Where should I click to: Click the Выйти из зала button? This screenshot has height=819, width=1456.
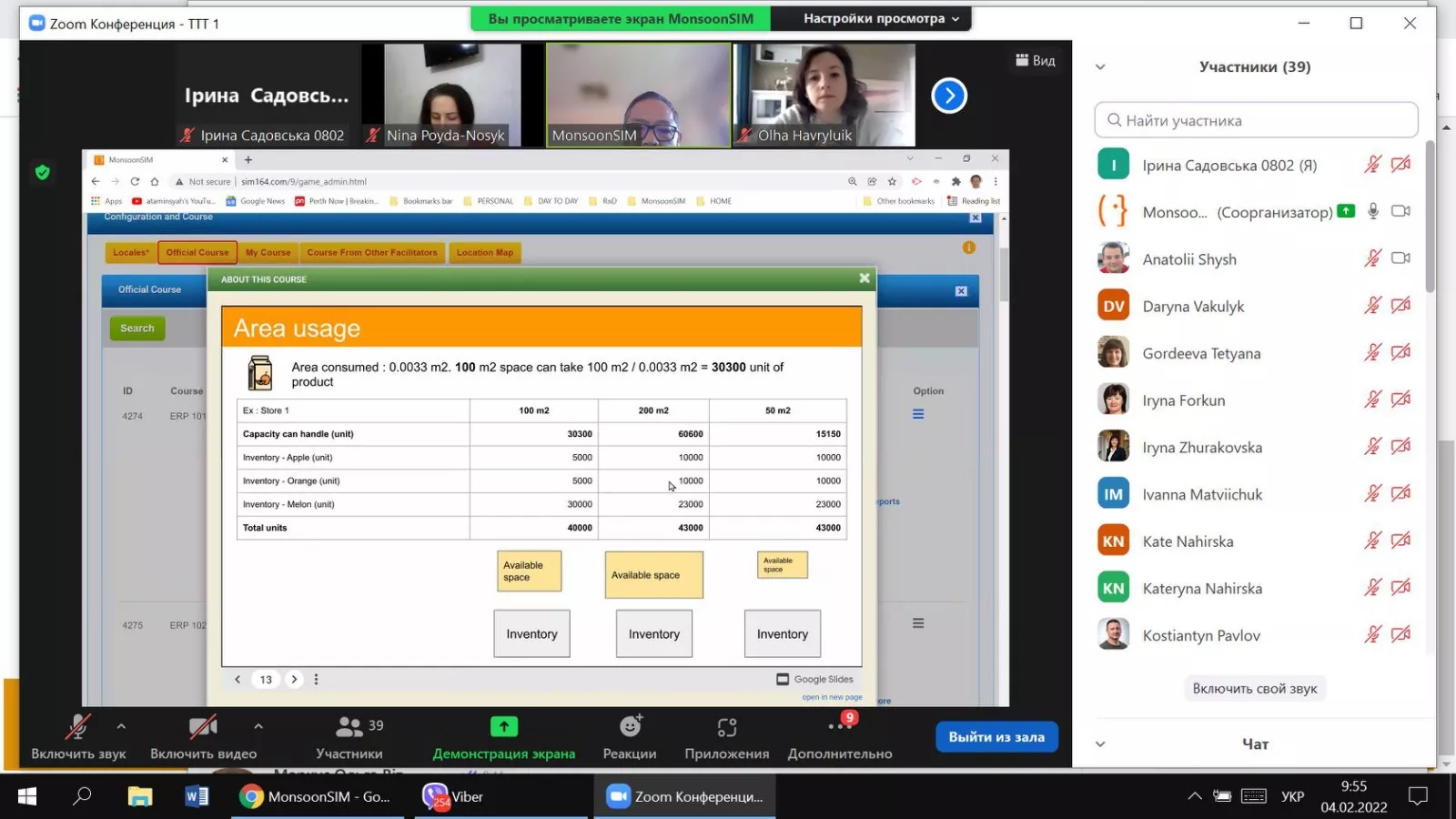pos(996,737)
